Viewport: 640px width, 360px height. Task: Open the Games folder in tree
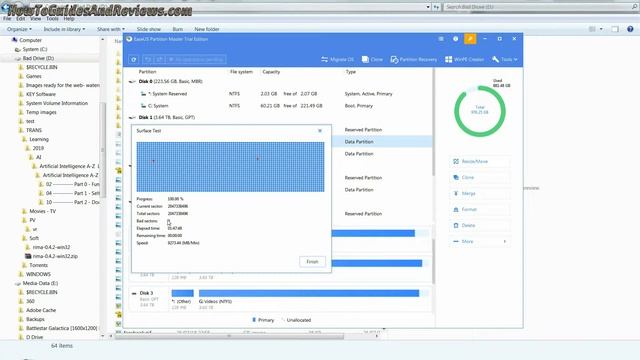pos(33,76)
